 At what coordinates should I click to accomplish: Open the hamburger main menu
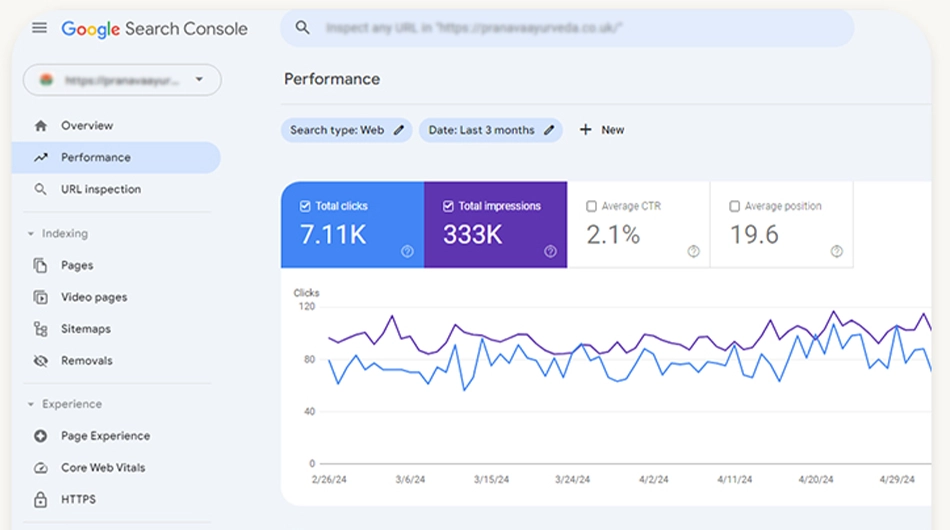tap(39, 28)
